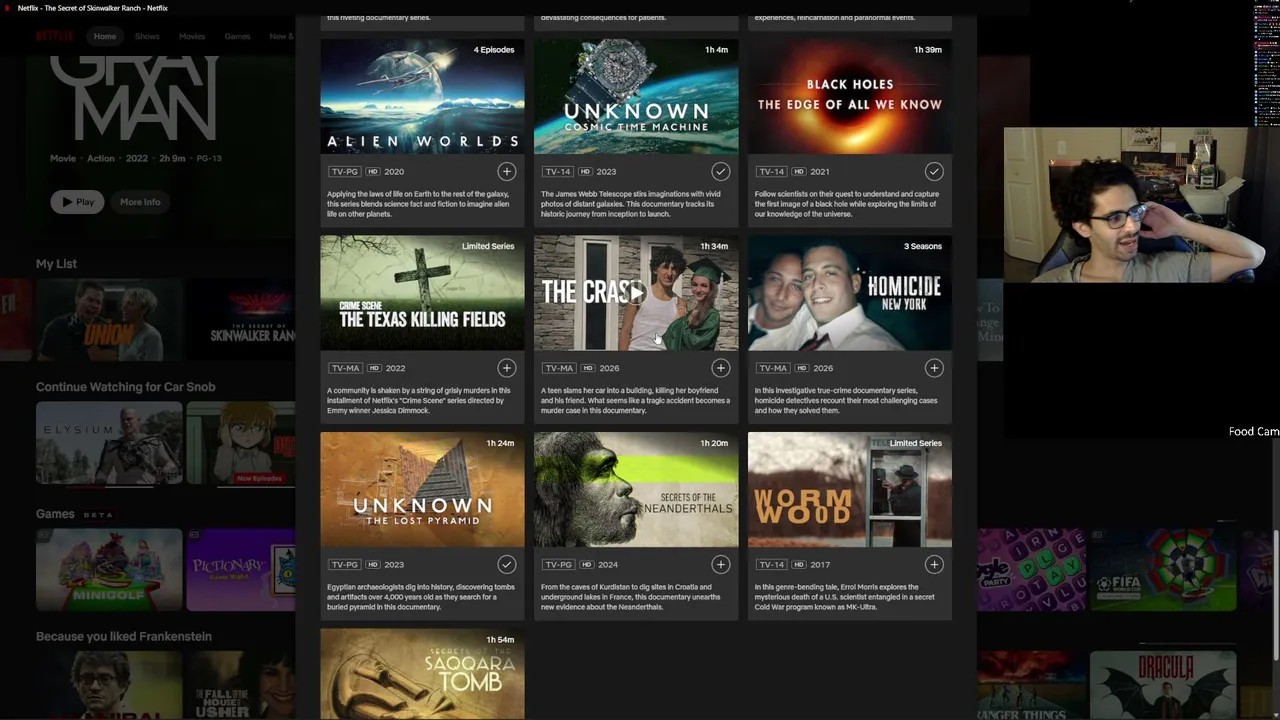The width and height of the screenshot is (1280, 720).
Task: Click the TV-14 rating badge on Black Holes card
Action: pos(771,172)
